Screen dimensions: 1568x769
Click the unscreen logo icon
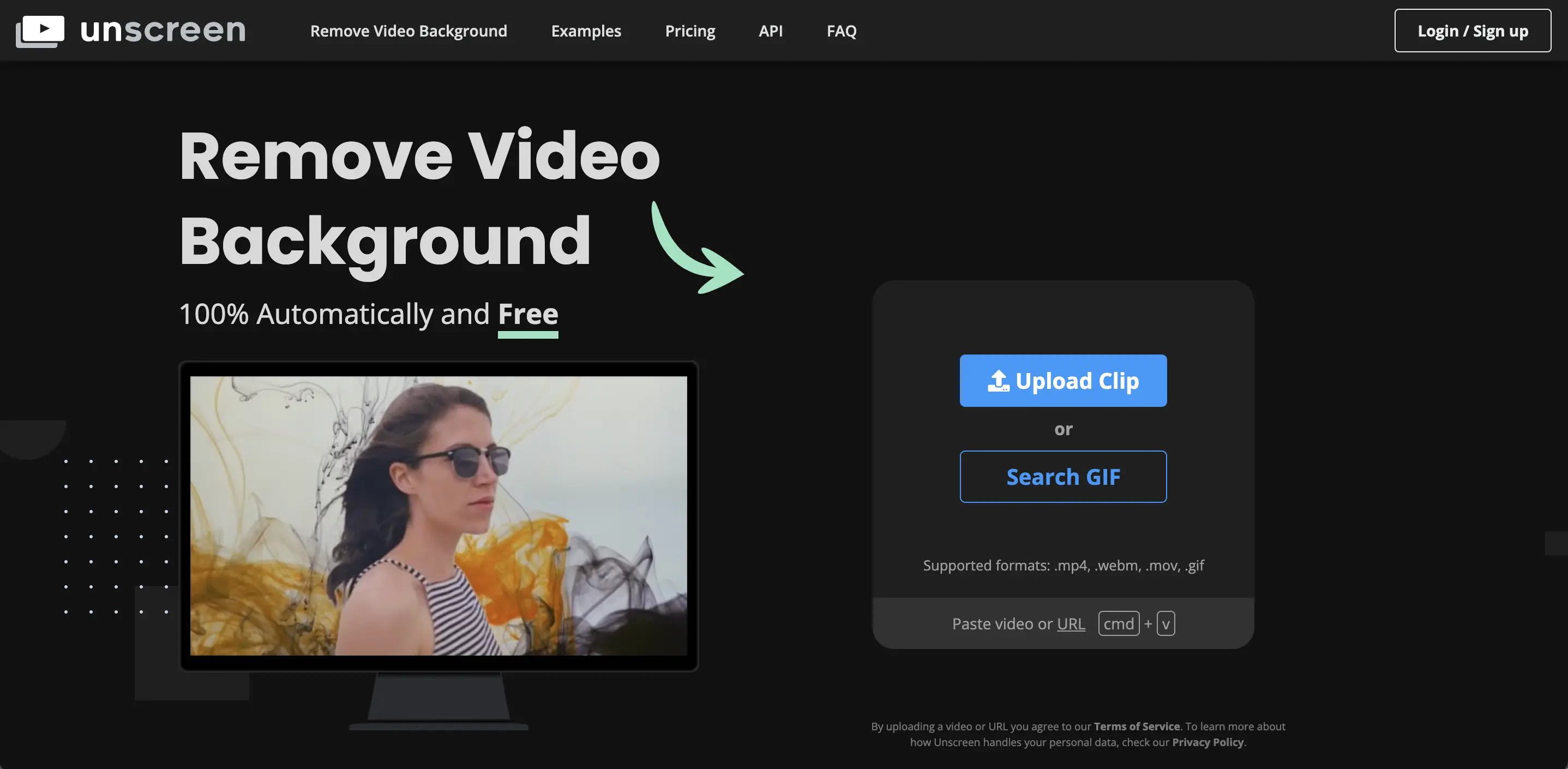coord(40,31)
